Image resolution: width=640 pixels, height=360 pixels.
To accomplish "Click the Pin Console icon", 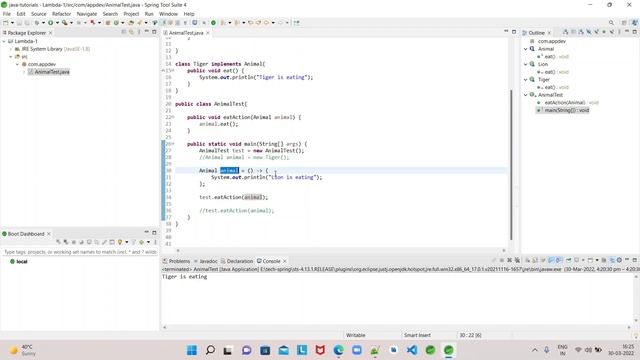I will (x=568, y=260).
